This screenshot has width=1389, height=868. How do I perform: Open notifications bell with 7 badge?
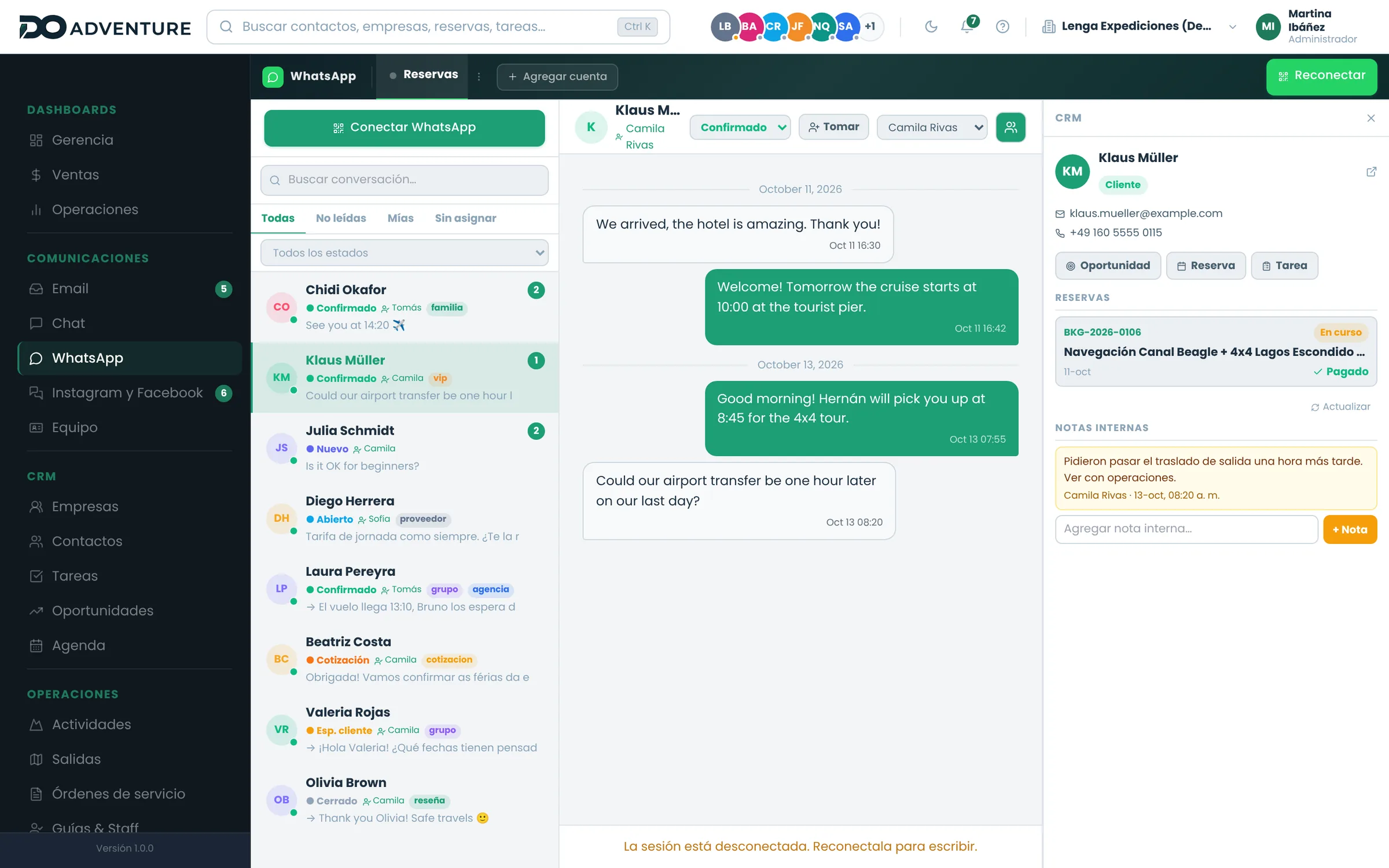click(967, 26)
